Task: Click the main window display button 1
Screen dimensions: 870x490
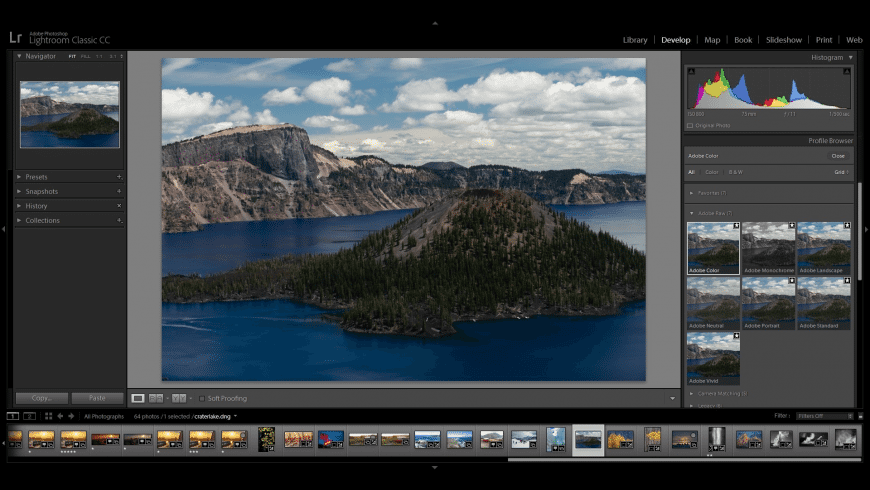Action: tap(12, 415)
